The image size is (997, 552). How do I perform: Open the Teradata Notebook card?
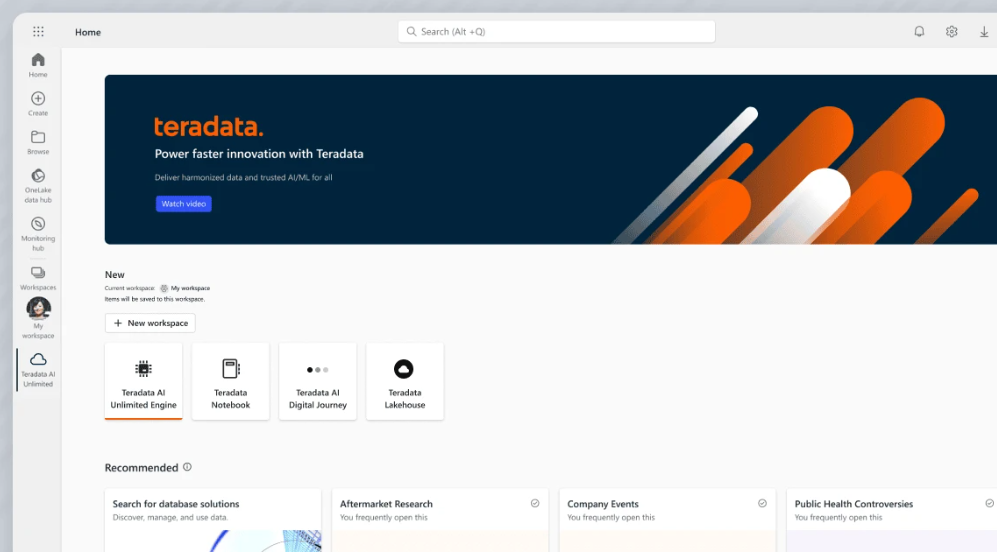(231, 381)
